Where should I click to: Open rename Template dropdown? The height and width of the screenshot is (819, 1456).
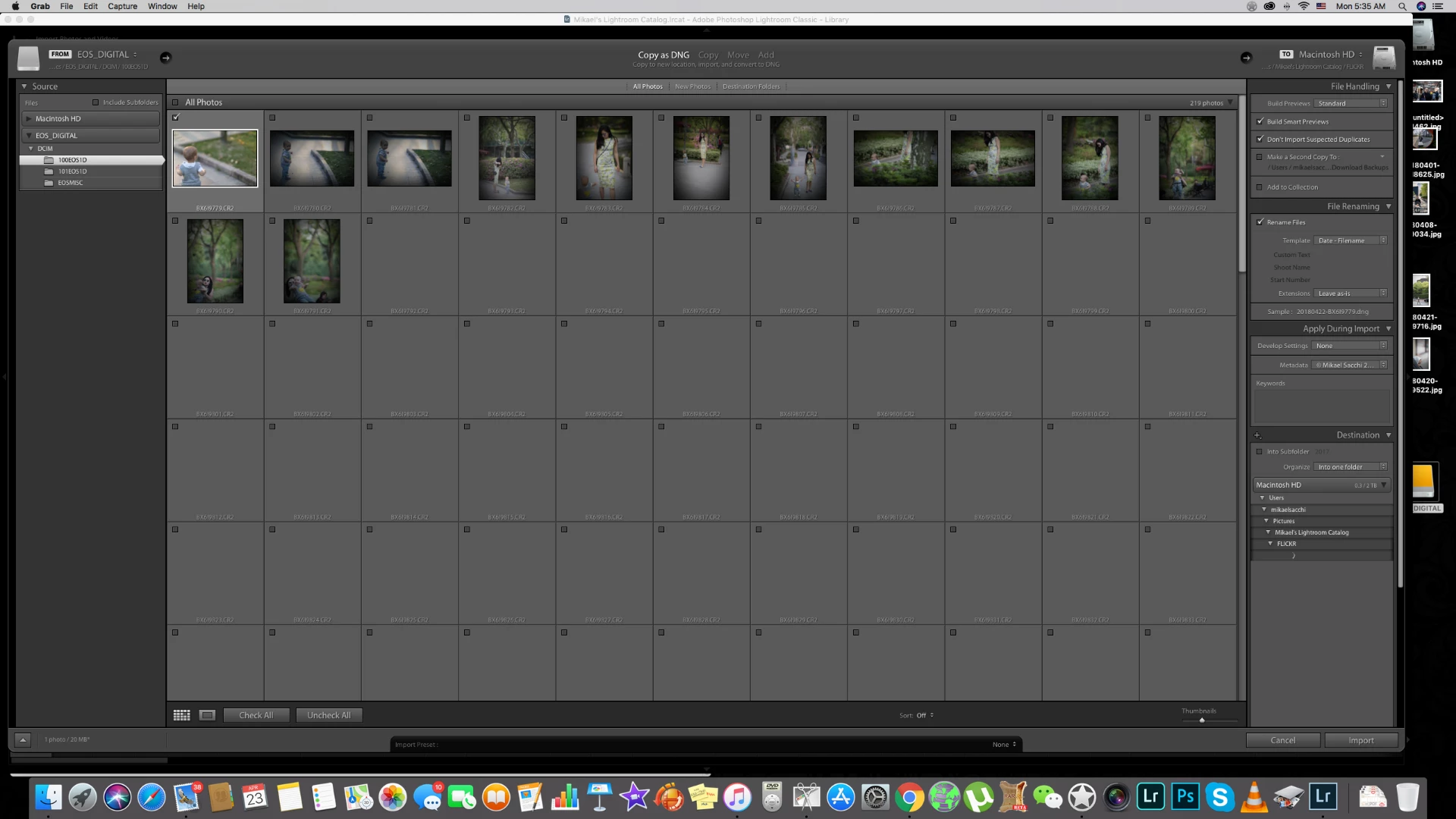pos(1351,240)
